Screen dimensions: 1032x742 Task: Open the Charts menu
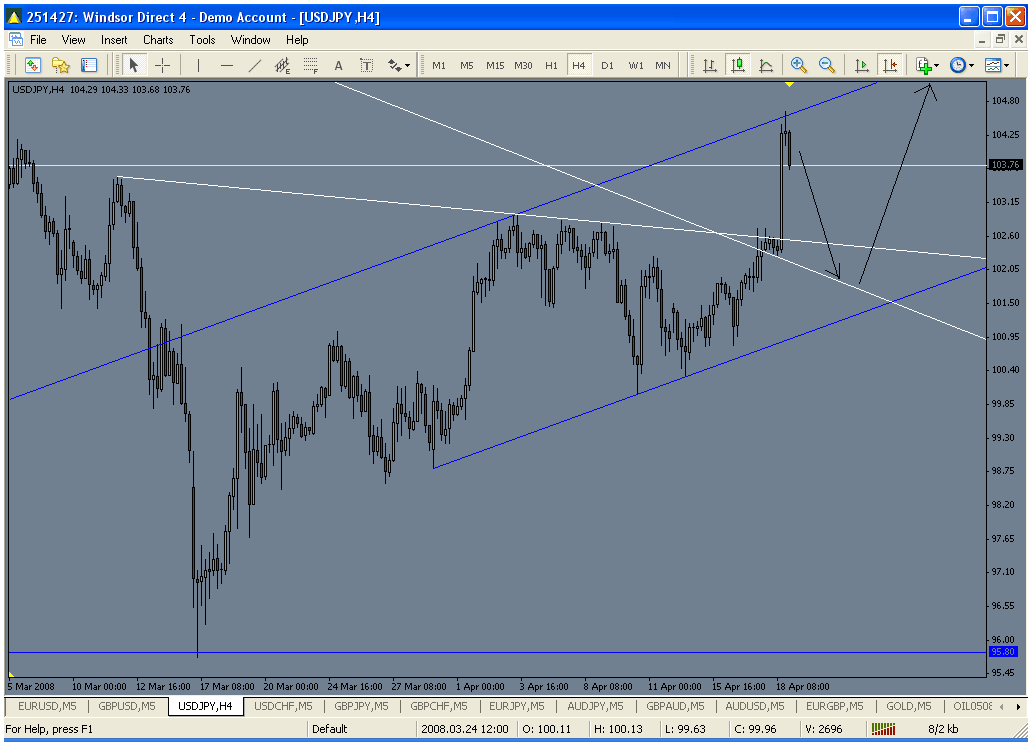point(158,40)
